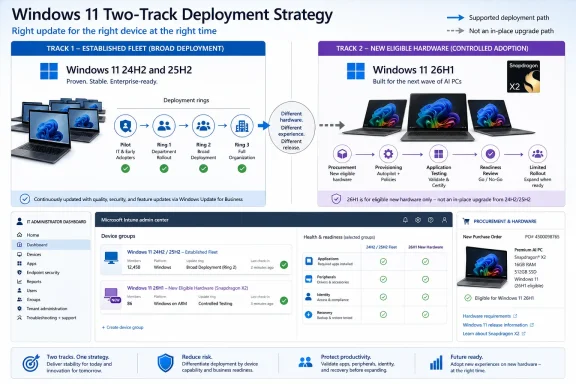Click the notification bell in Intune header

pos(405,220)
